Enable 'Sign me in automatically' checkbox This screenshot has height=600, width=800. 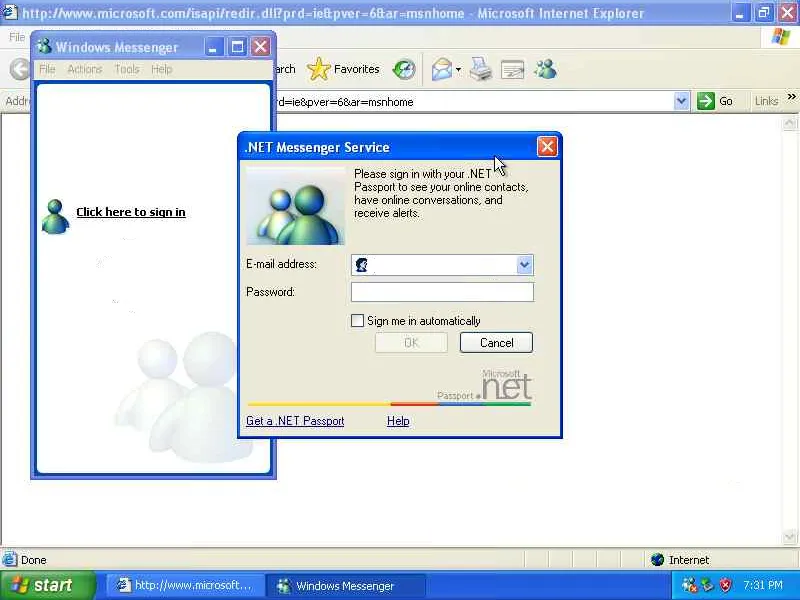click(x=357, y=320)
